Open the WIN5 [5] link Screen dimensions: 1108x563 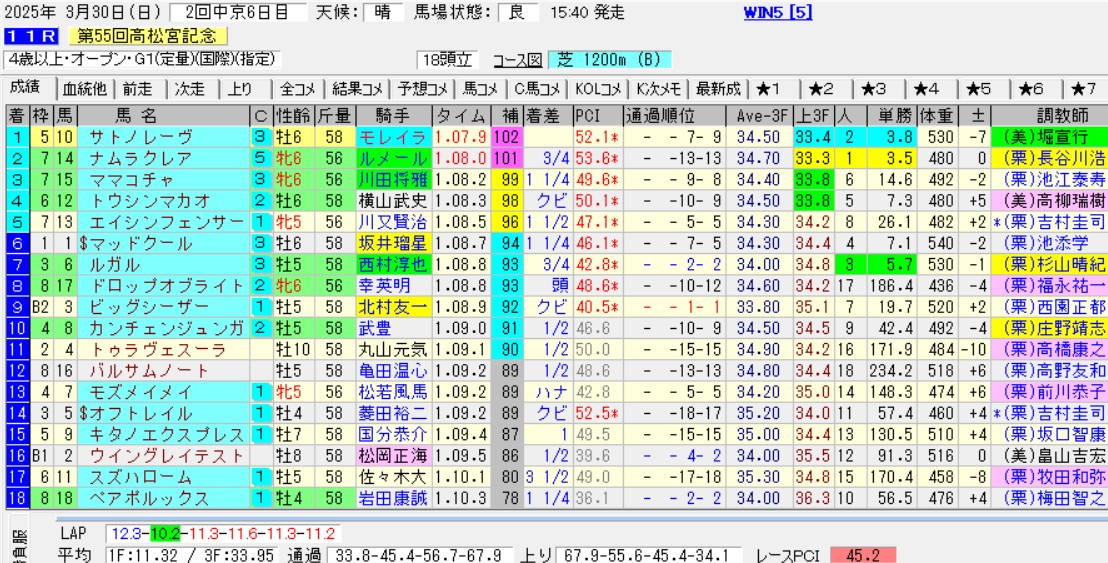tap(778, 13)
